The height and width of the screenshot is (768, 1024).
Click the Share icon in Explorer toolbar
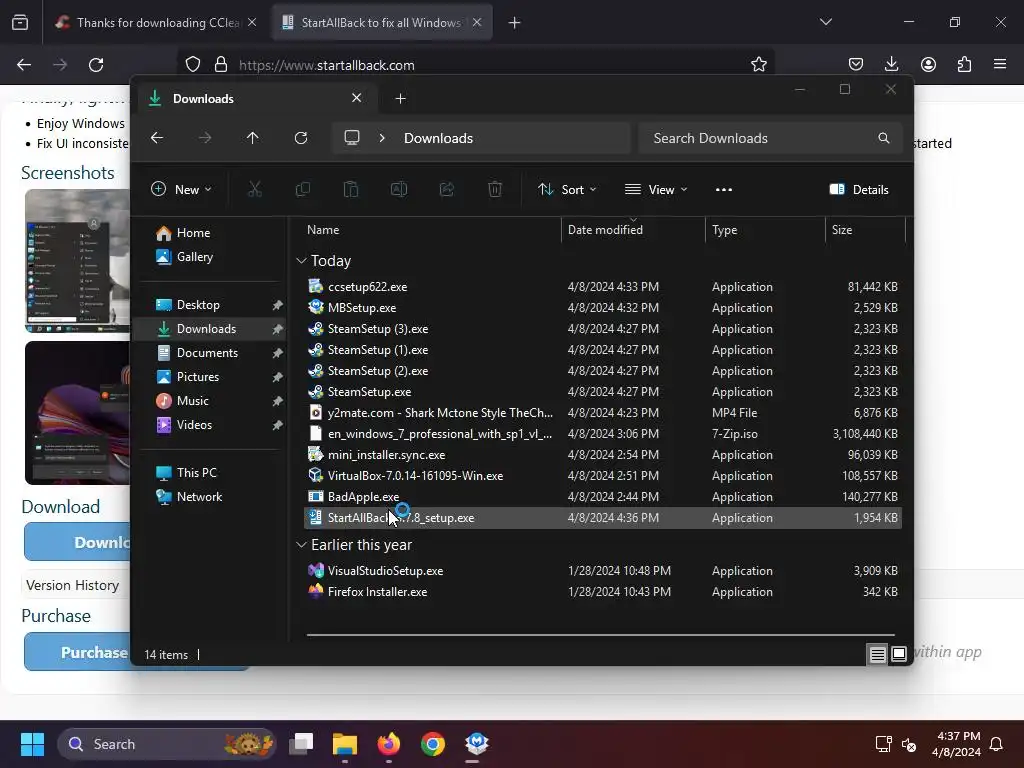click(447, 189)
